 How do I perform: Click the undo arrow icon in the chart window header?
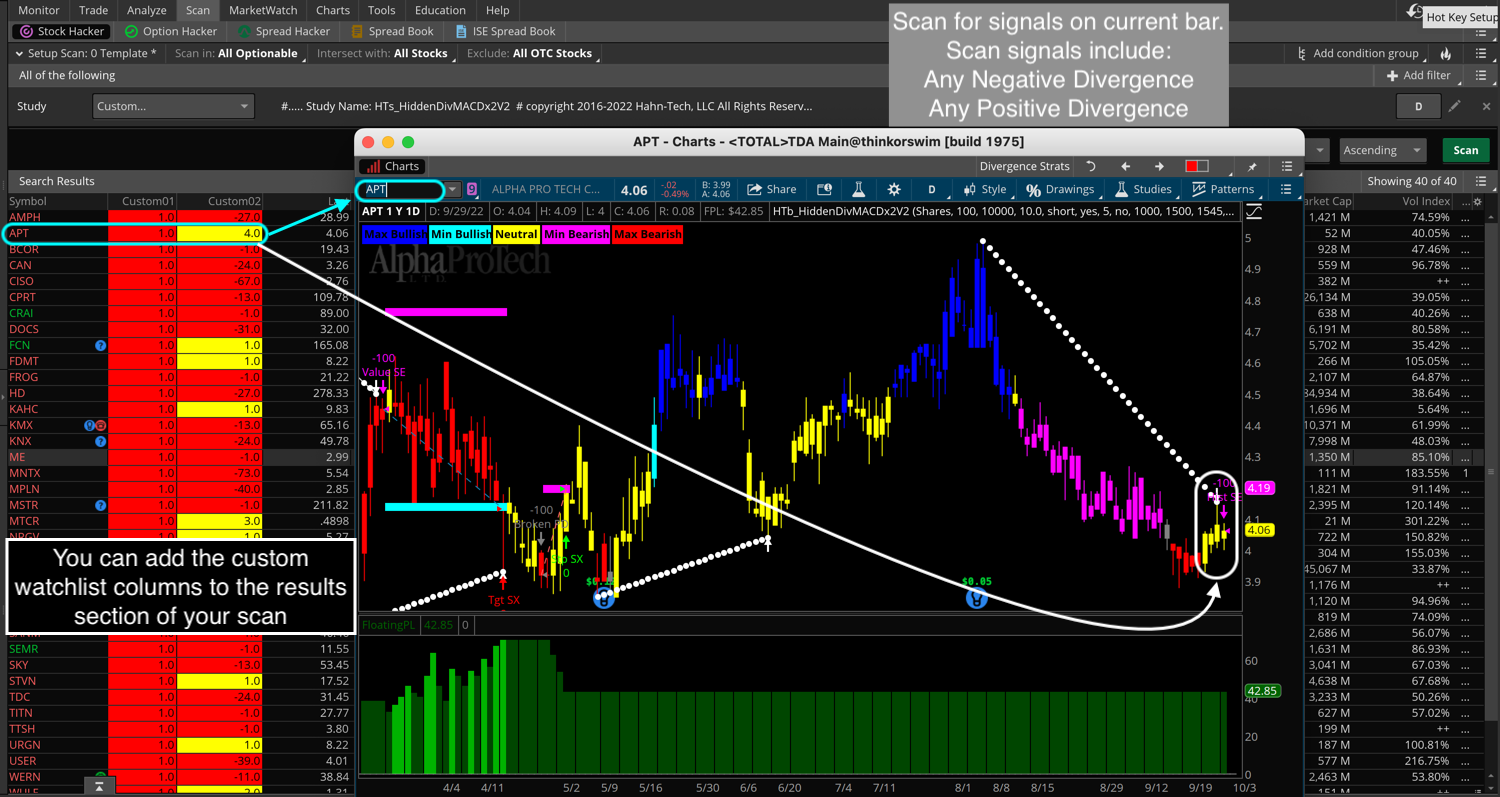pos(1091,166)
